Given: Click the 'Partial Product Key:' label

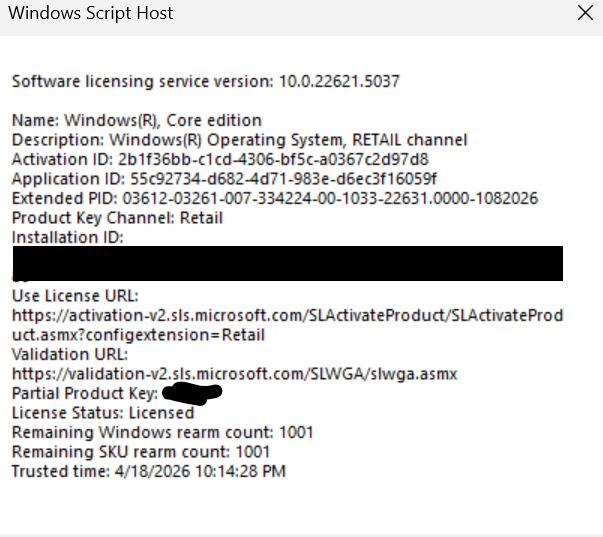Looking at the screenshot, I should (85, 394).
